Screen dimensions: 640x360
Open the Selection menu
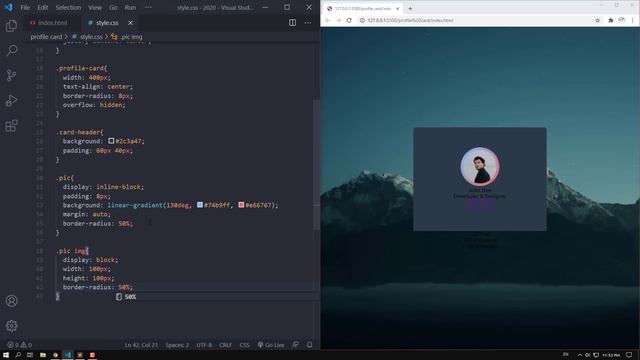pyautogui.click(x=68, y=7)
